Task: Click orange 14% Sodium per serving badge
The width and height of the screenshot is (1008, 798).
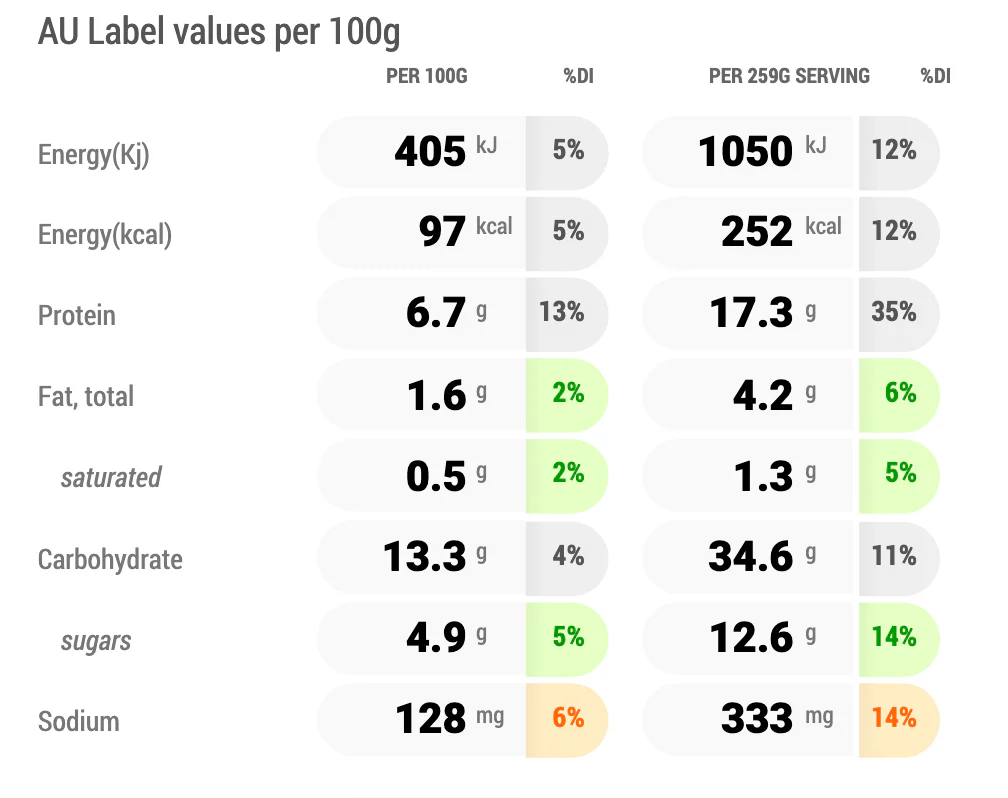Action: click(899, 720)
